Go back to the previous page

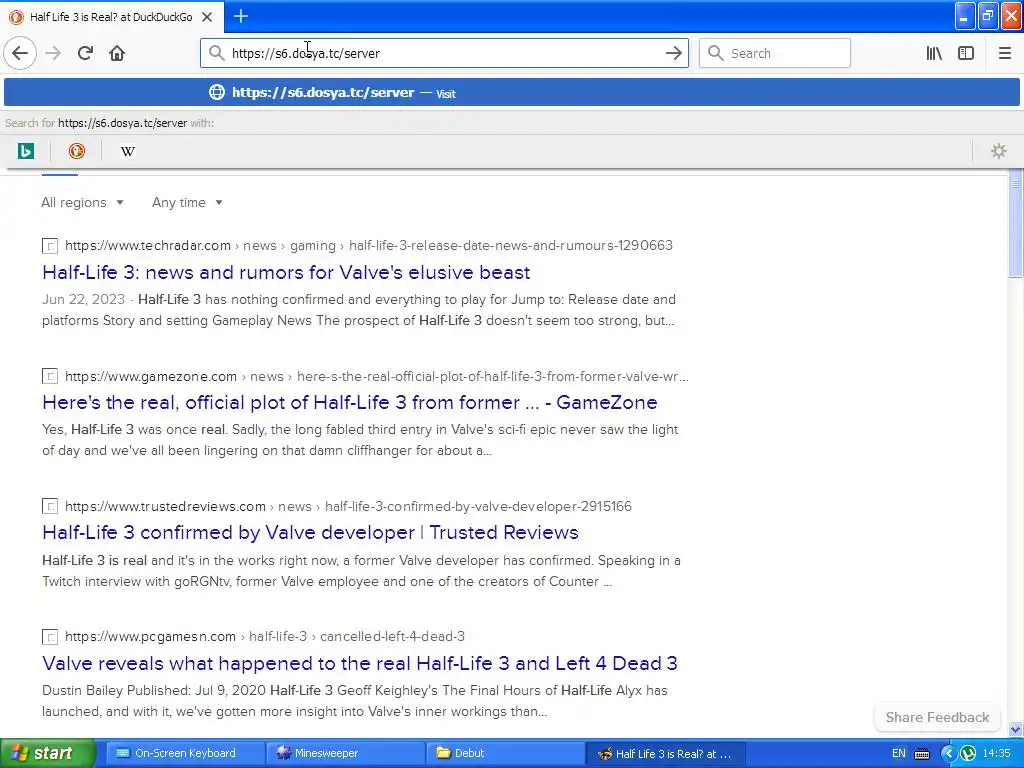(20, 53)
